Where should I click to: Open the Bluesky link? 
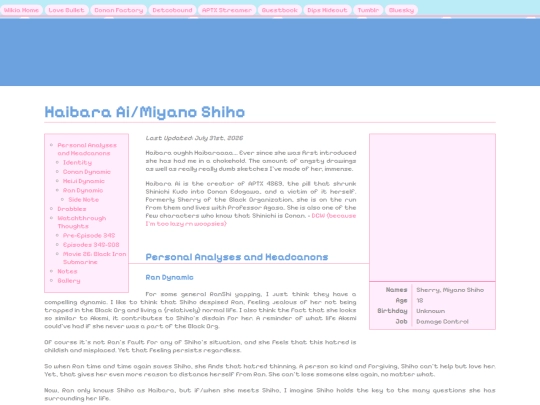401,10
